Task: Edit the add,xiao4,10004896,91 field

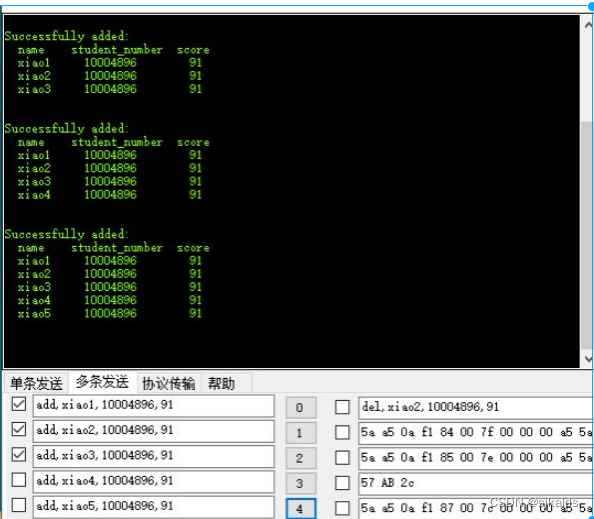Action: tap(153, 481)
